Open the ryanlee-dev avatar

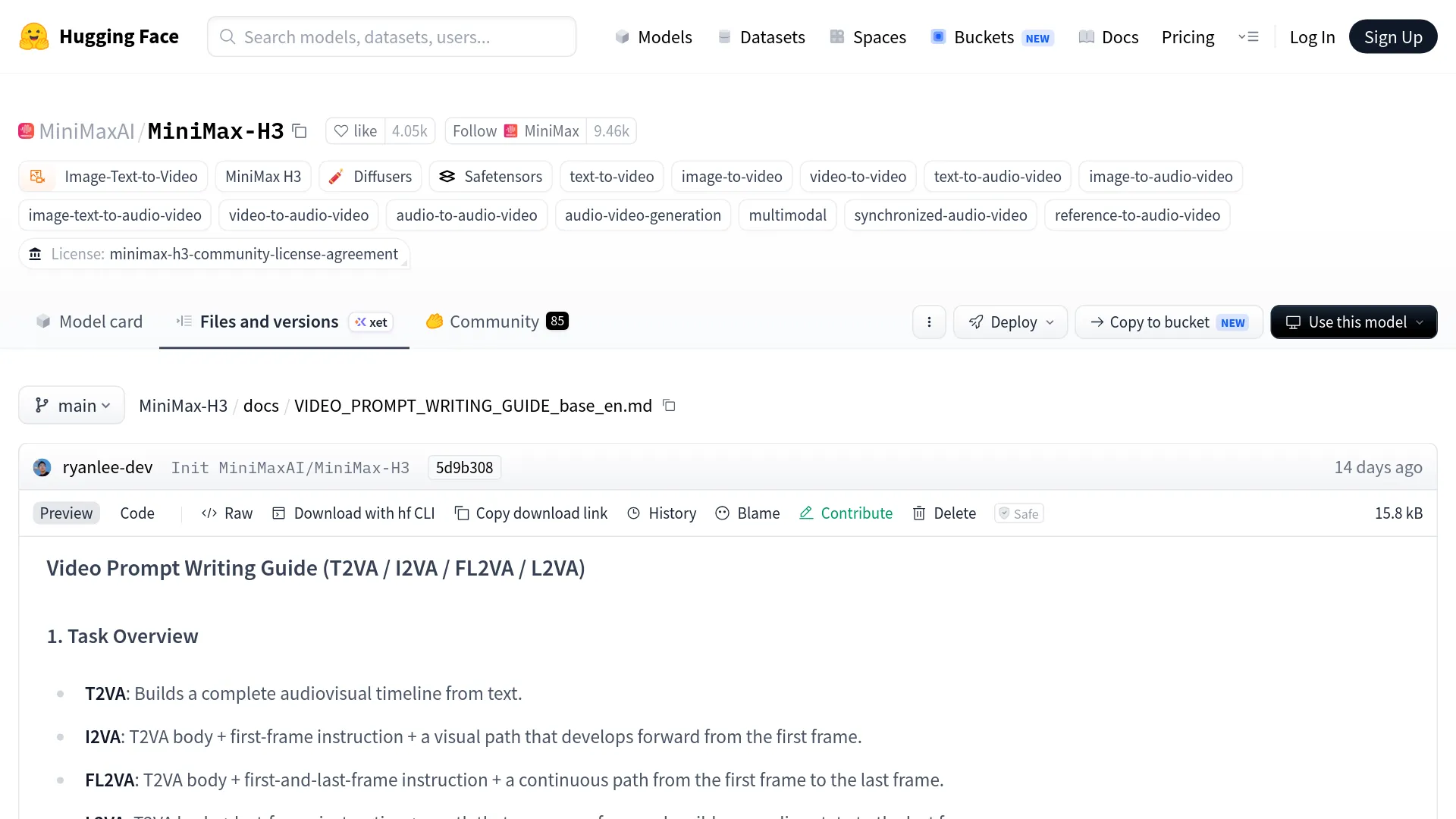click(42, 467)
